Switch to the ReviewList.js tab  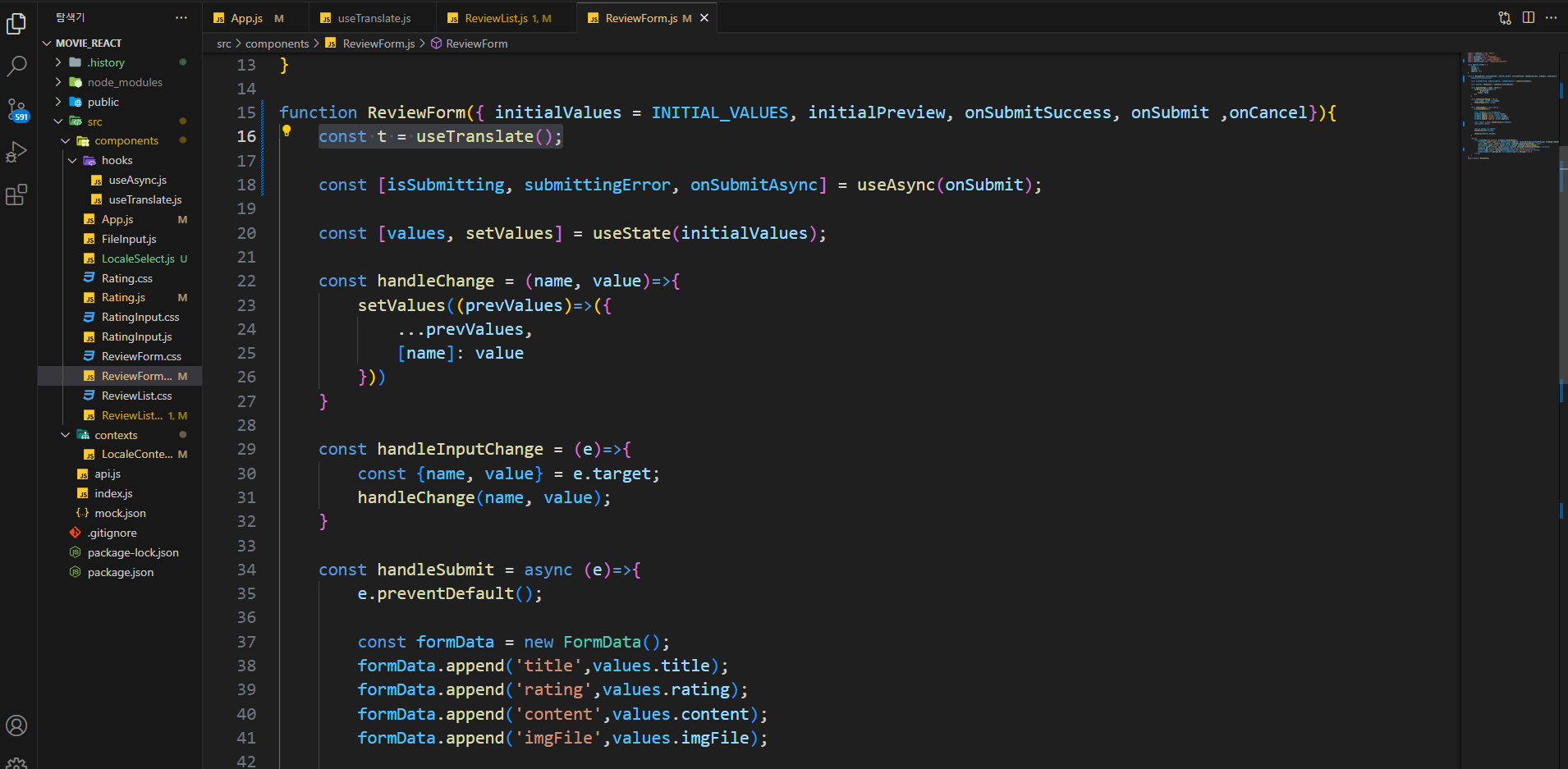(x=507, y=18)
